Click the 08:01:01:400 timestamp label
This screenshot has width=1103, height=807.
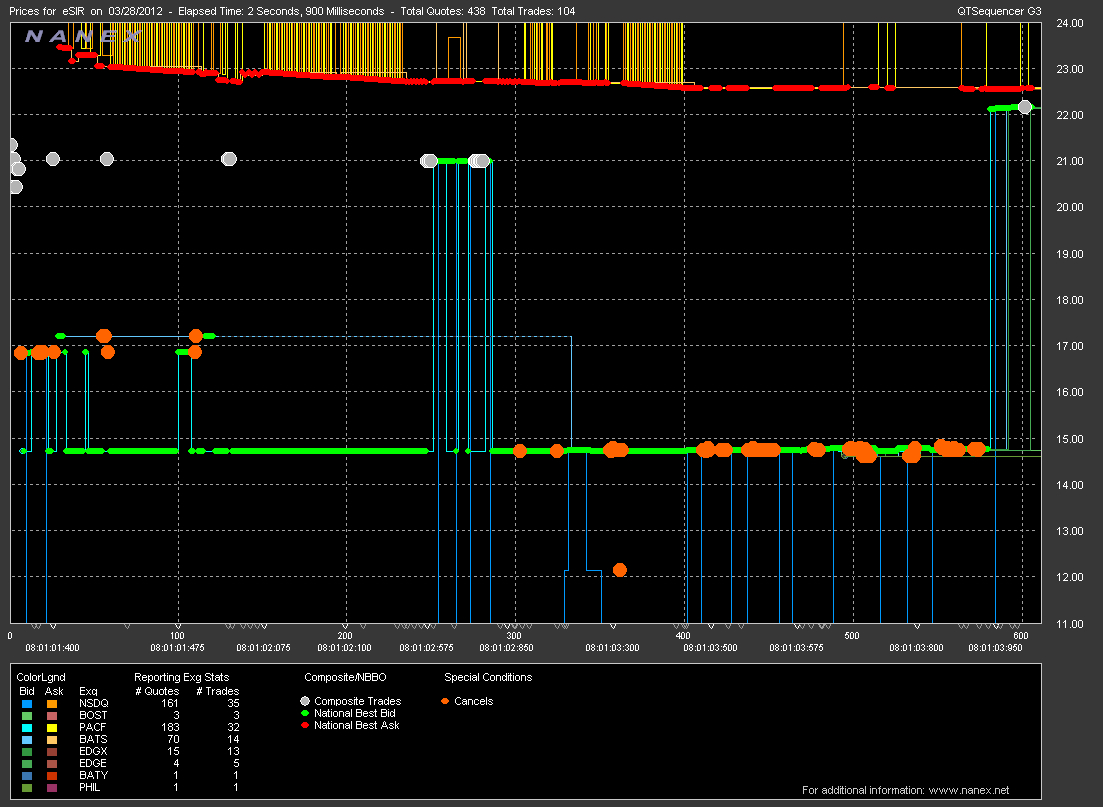point(53,647)
